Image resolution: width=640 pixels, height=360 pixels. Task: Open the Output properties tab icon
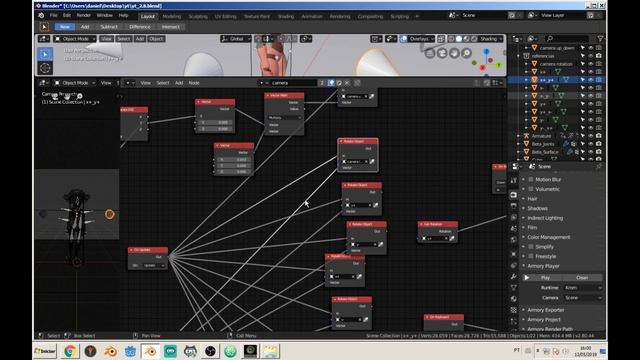click(x=513, y=206)
